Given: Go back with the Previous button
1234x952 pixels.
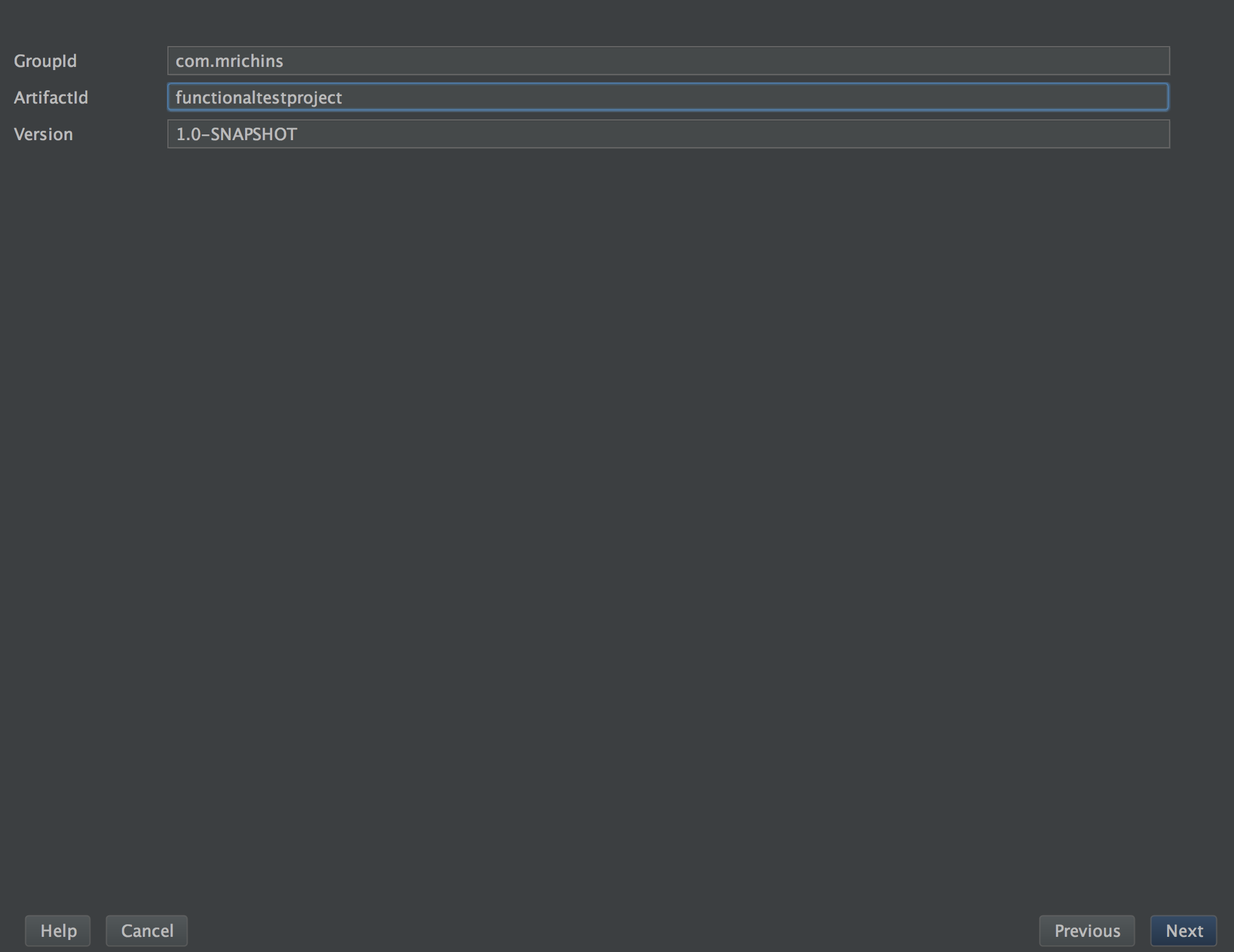Looking at the screenshot, I should tap(1086, 931).
